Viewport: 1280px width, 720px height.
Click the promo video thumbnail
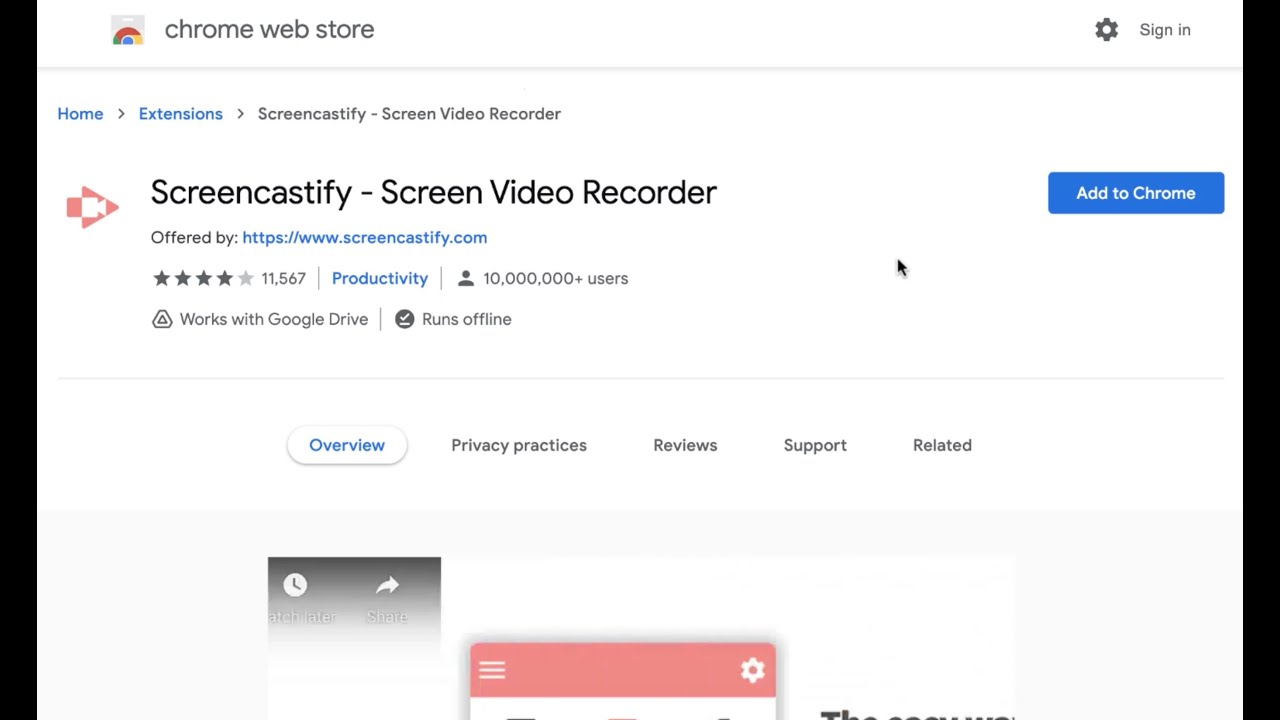(x=641, y=638)
